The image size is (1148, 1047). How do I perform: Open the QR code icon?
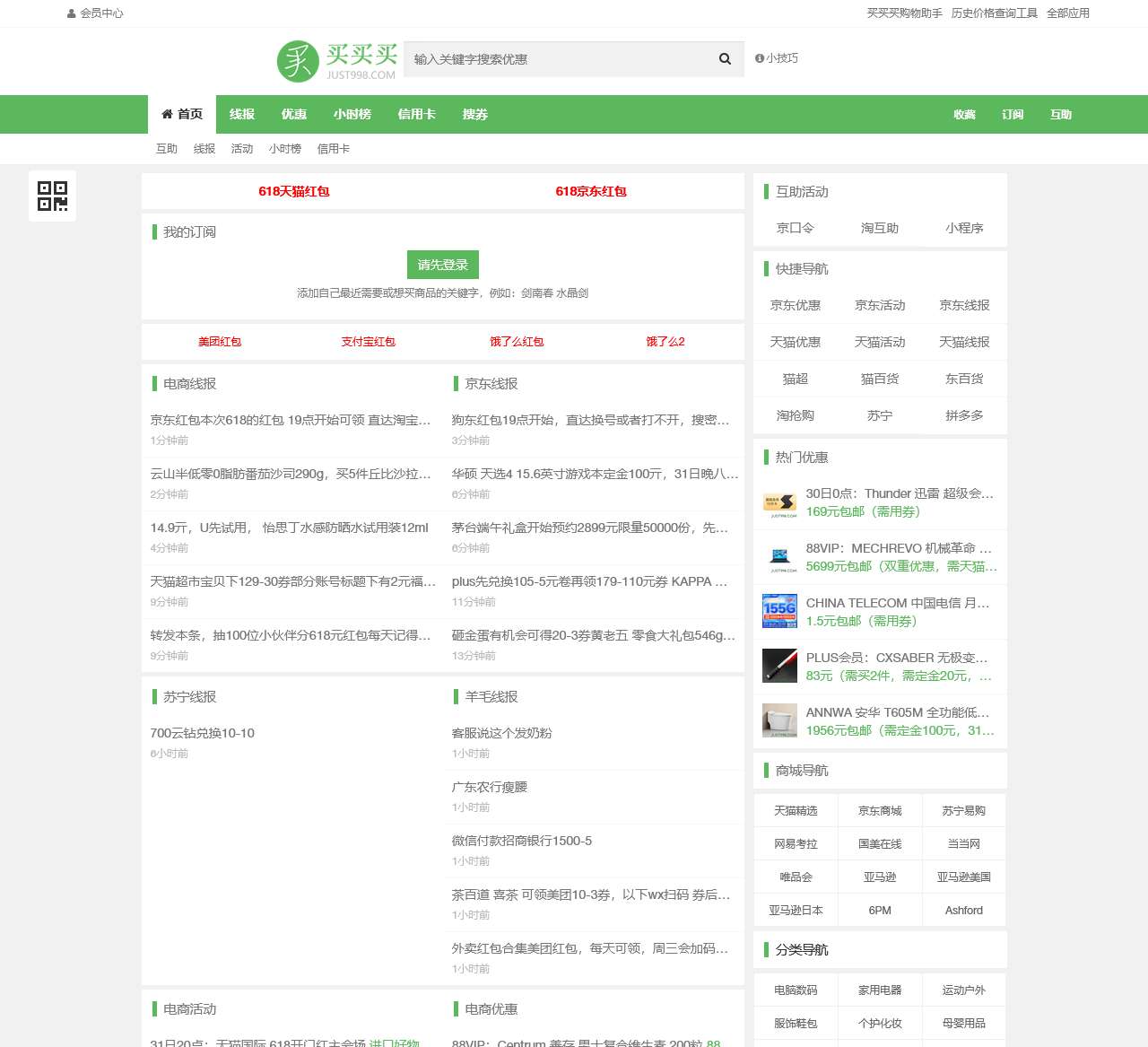52,196
